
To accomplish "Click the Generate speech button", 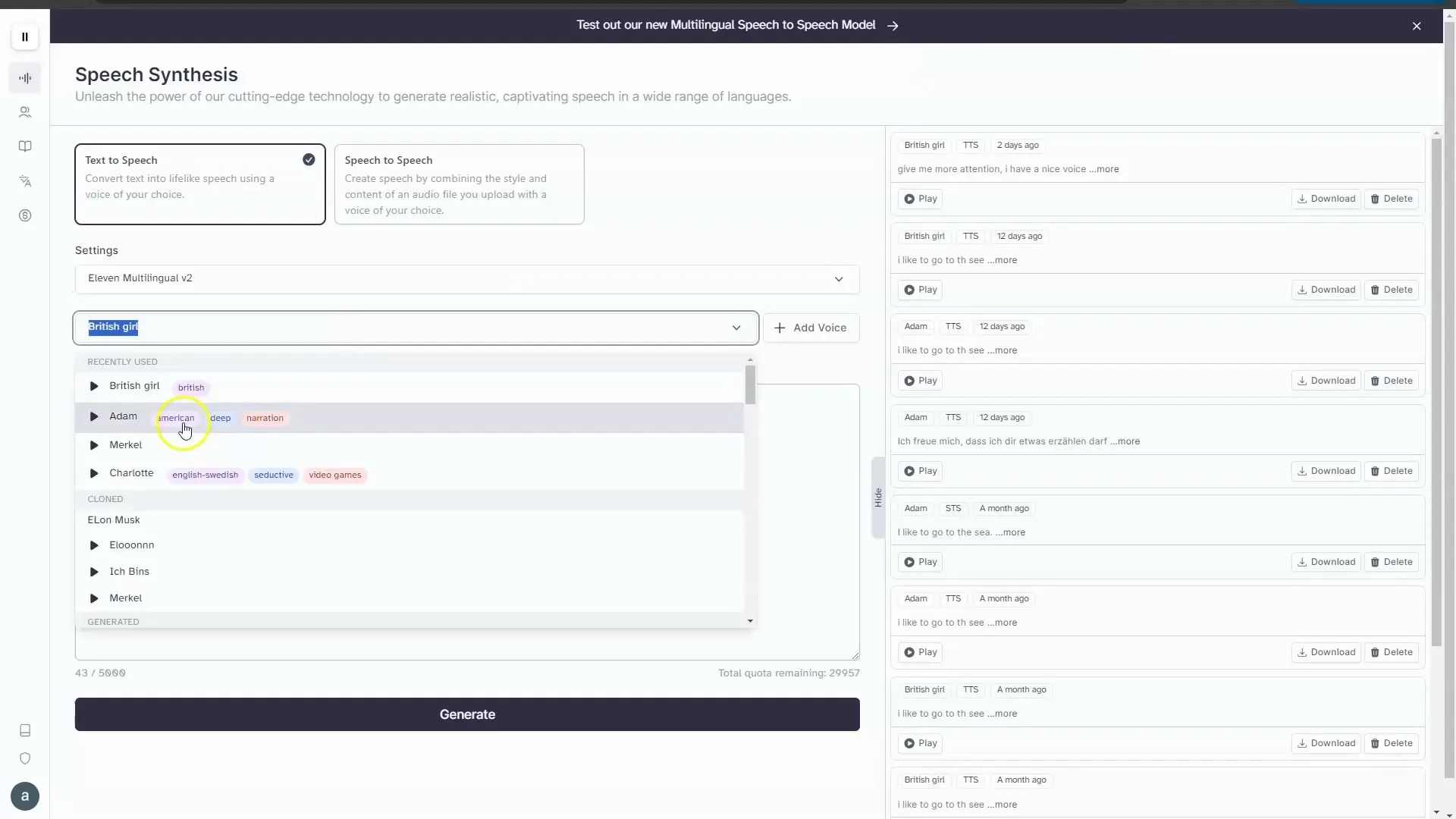I will pos(467,714).
